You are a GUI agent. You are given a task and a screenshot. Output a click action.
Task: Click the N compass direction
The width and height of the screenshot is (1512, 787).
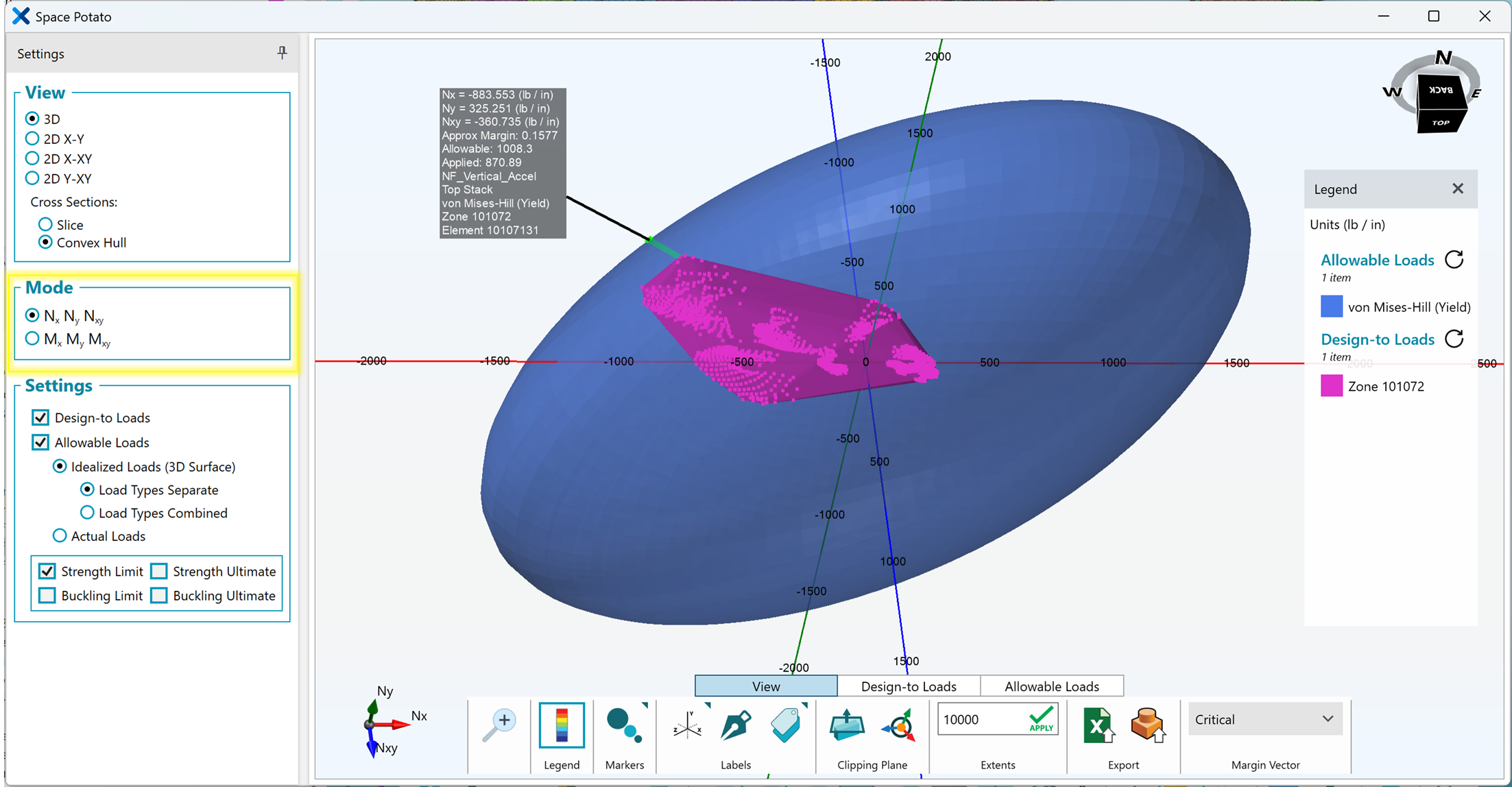[1443, 58]
